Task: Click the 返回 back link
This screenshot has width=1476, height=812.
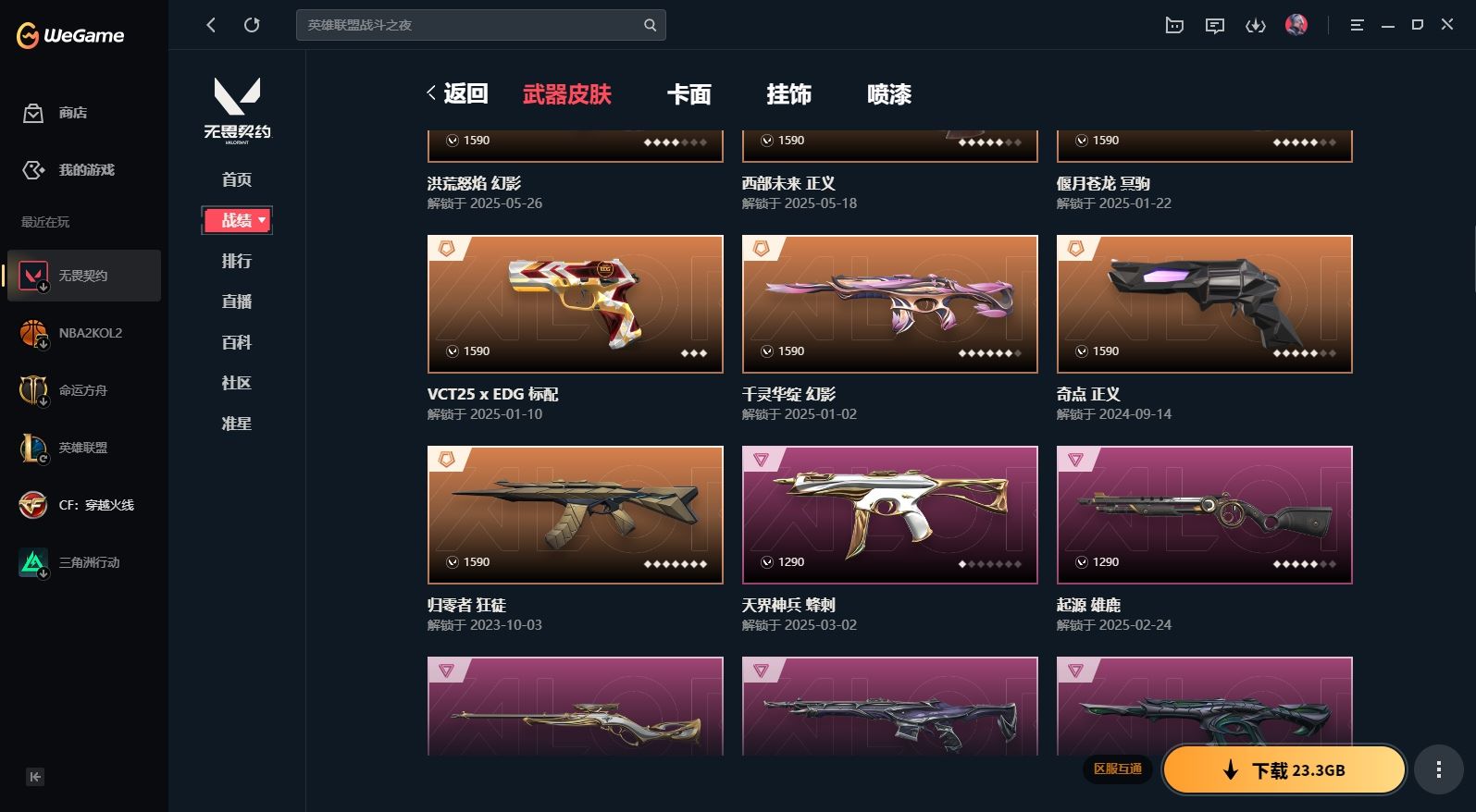Action: click(x=457, y=93)
